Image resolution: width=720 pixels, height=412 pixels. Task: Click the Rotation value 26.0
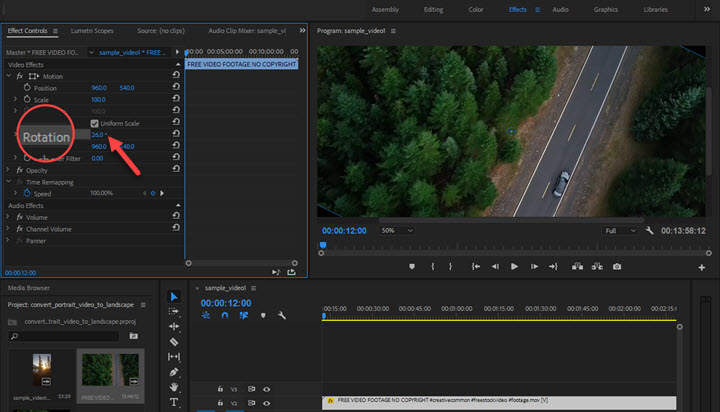click(x=98, y=135)
